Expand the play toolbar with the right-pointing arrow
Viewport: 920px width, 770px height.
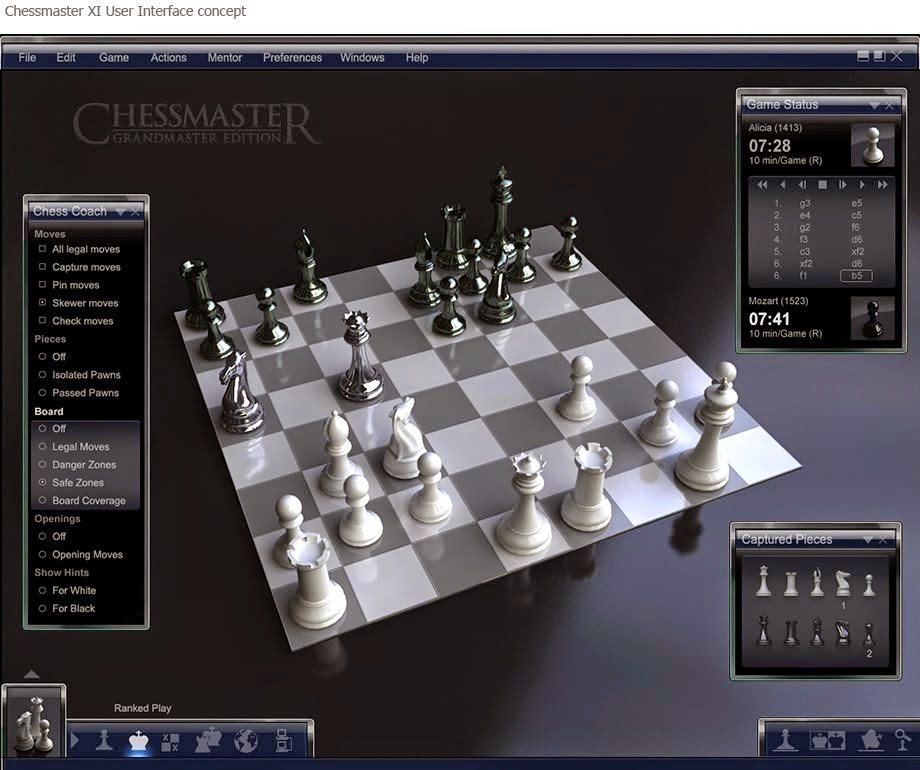pyautogui.click(x=75, y=740)
